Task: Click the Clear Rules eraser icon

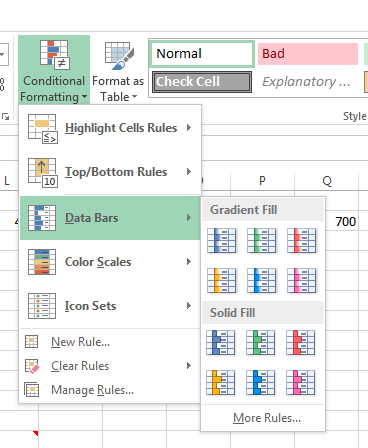Action: click(32, 366)
